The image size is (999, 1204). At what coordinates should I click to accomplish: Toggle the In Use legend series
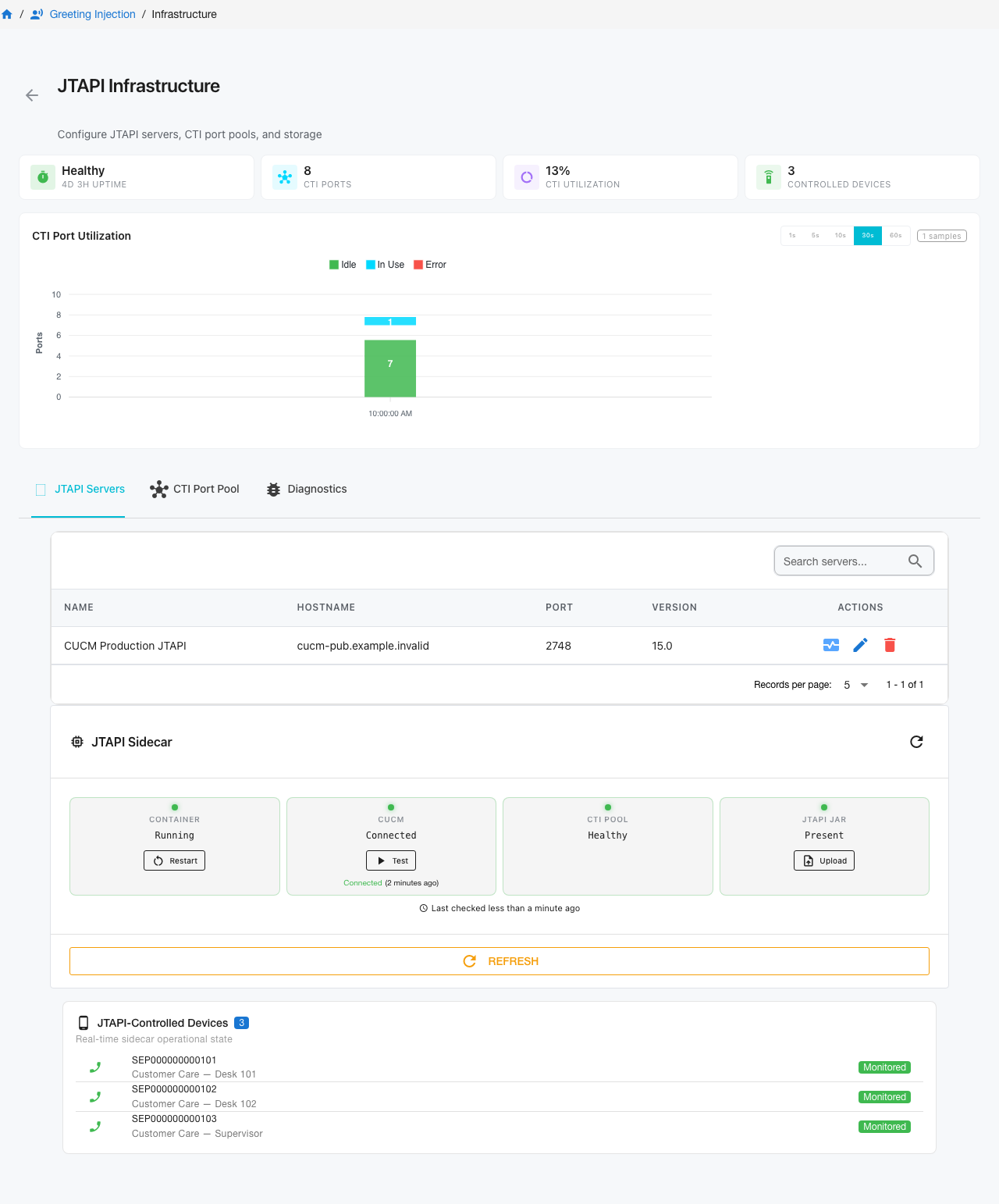(385, 265)
